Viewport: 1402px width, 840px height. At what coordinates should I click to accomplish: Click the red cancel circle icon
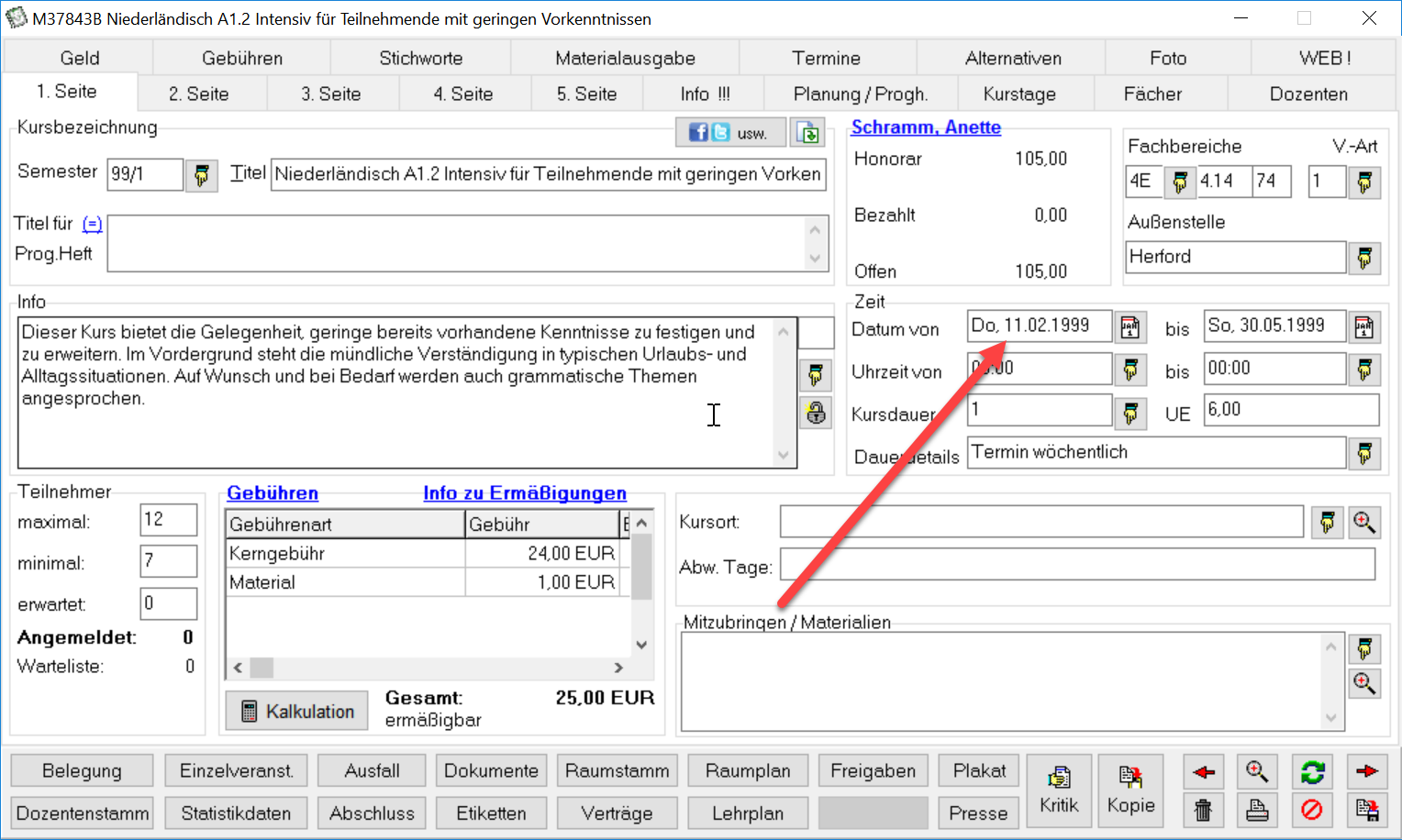pyautogui.click(x=1312, y=811)
